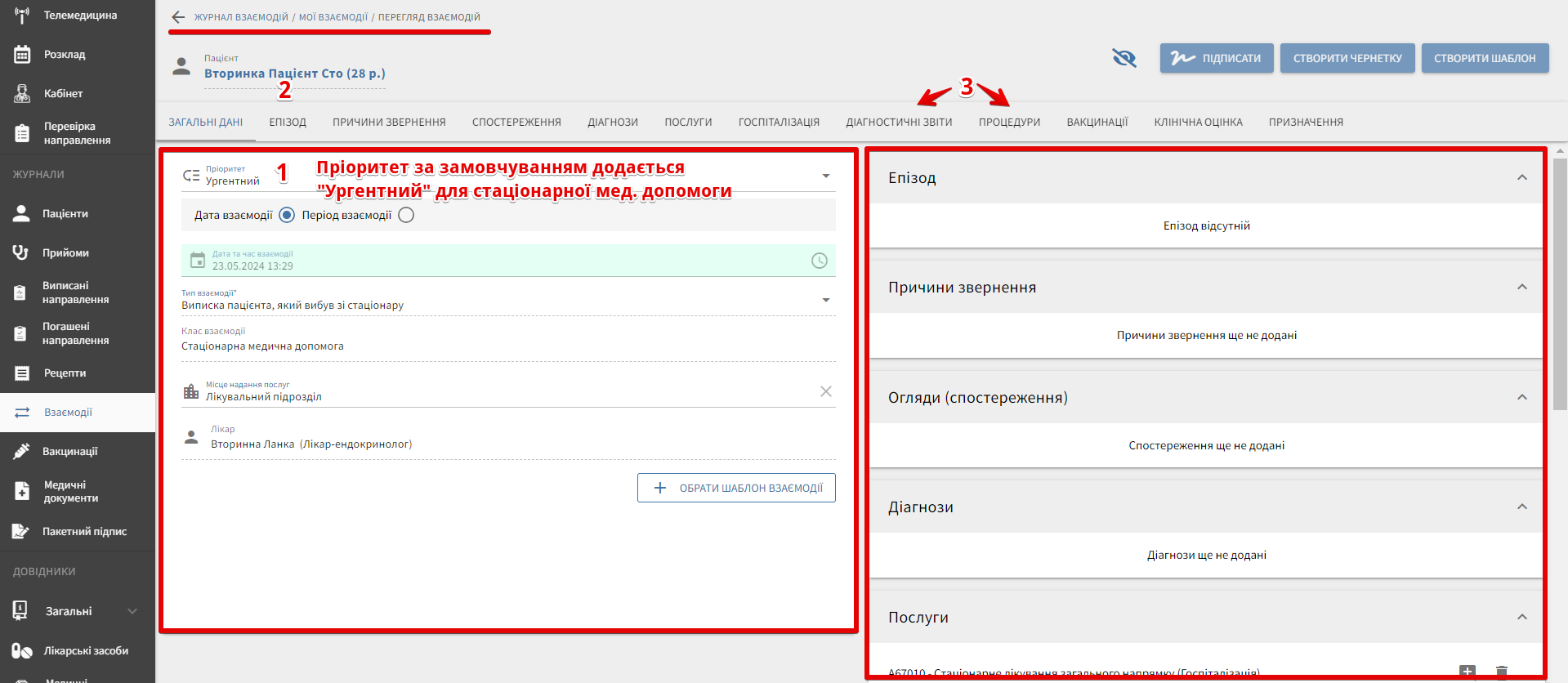Go to Вакцинації in the sidebar
This screenshot has height=683, width=1568.
point(69,451)
